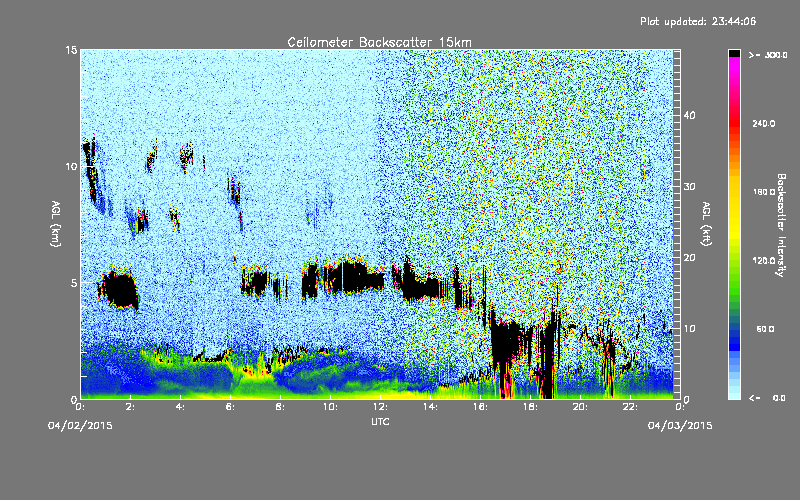The height and width of the screenshot is (500, 800).
Task: Click the '>= 300.0' colorbar maximum label
Action: click(x=768, y=55)
